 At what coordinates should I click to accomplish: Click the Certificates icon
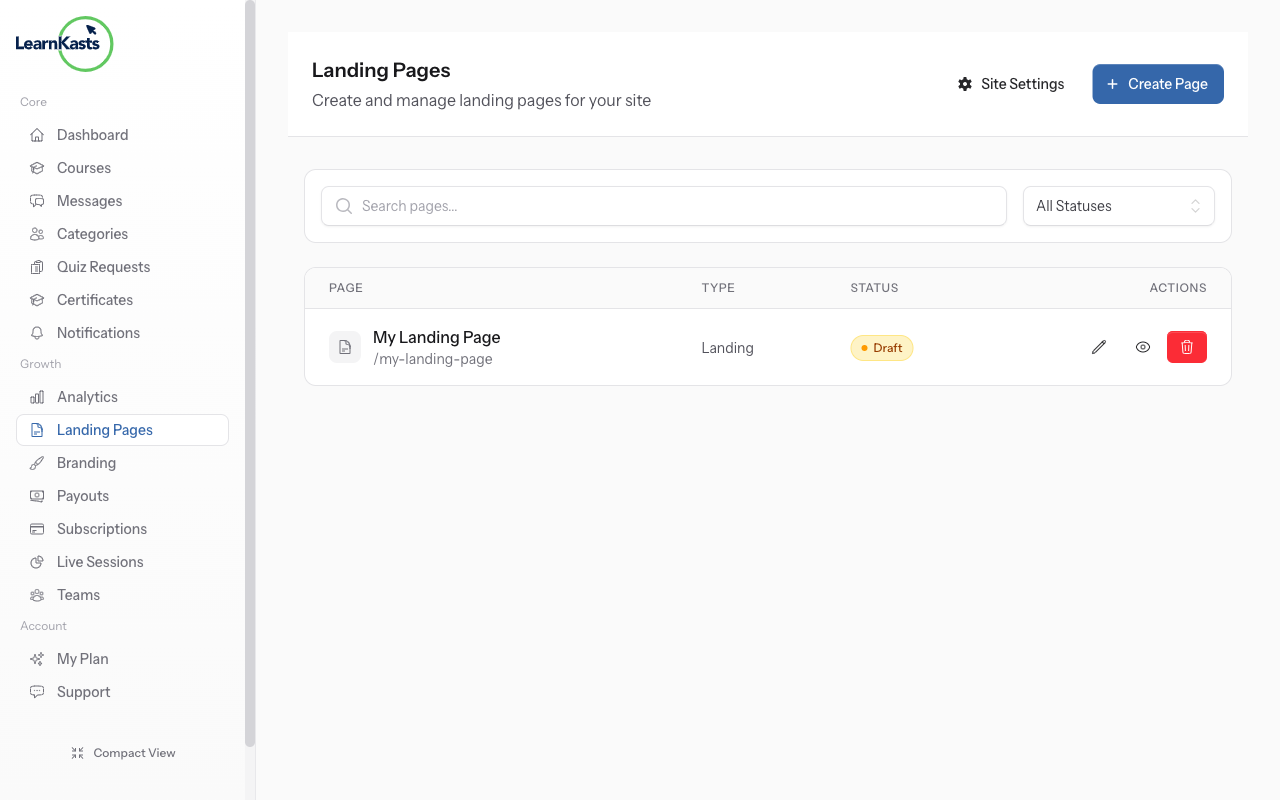click(36, 299)
